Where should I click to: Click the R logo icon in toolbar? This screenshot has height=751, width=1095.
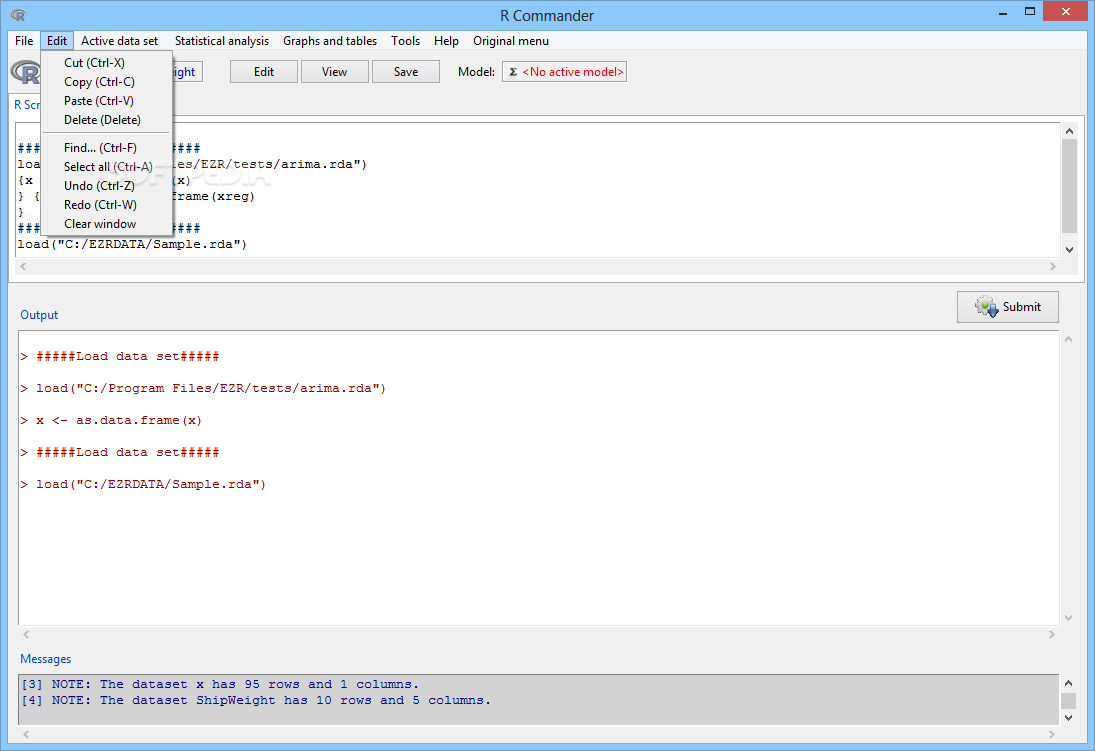coord(26,72)
